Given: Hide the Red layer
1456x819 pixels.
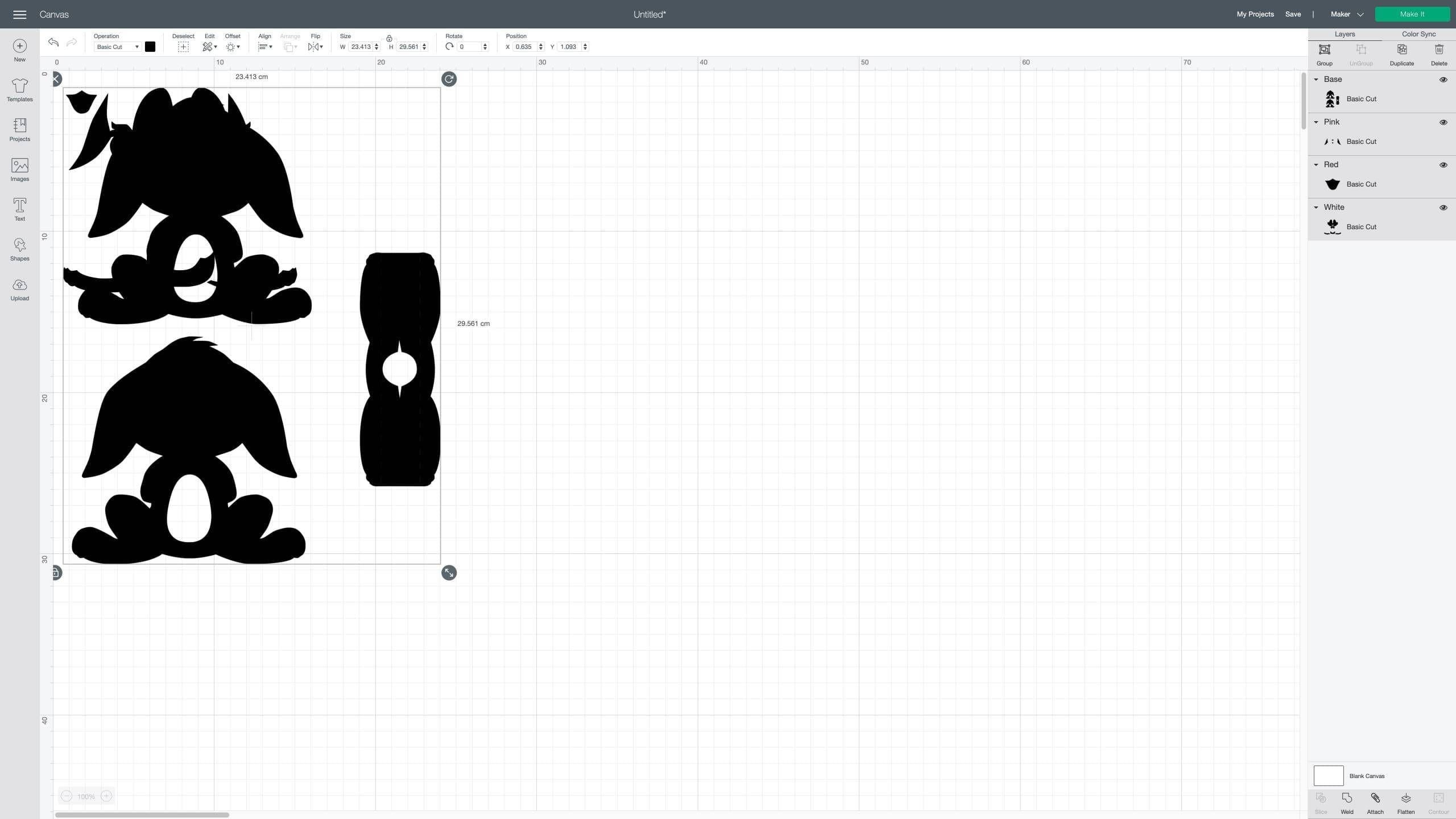Looking at the screenshot, I should click(x=1443, y=165).
